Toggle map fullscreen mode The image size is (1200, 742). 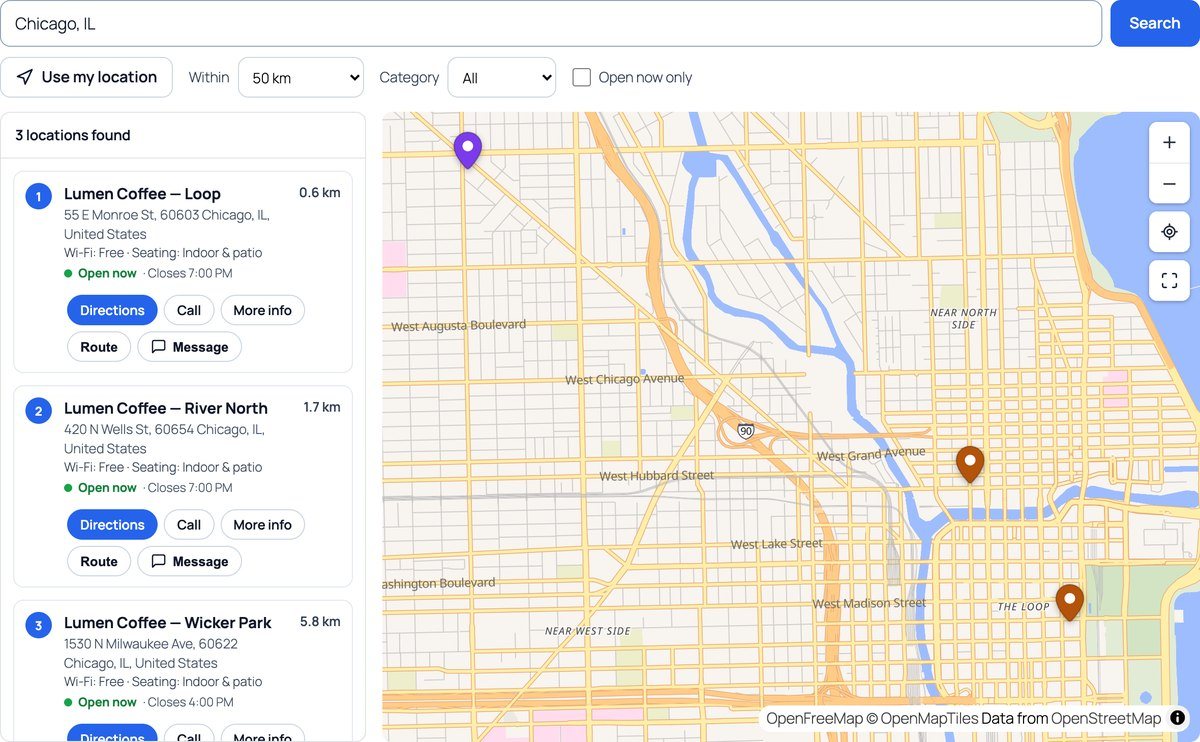(x=1169, y=280)
